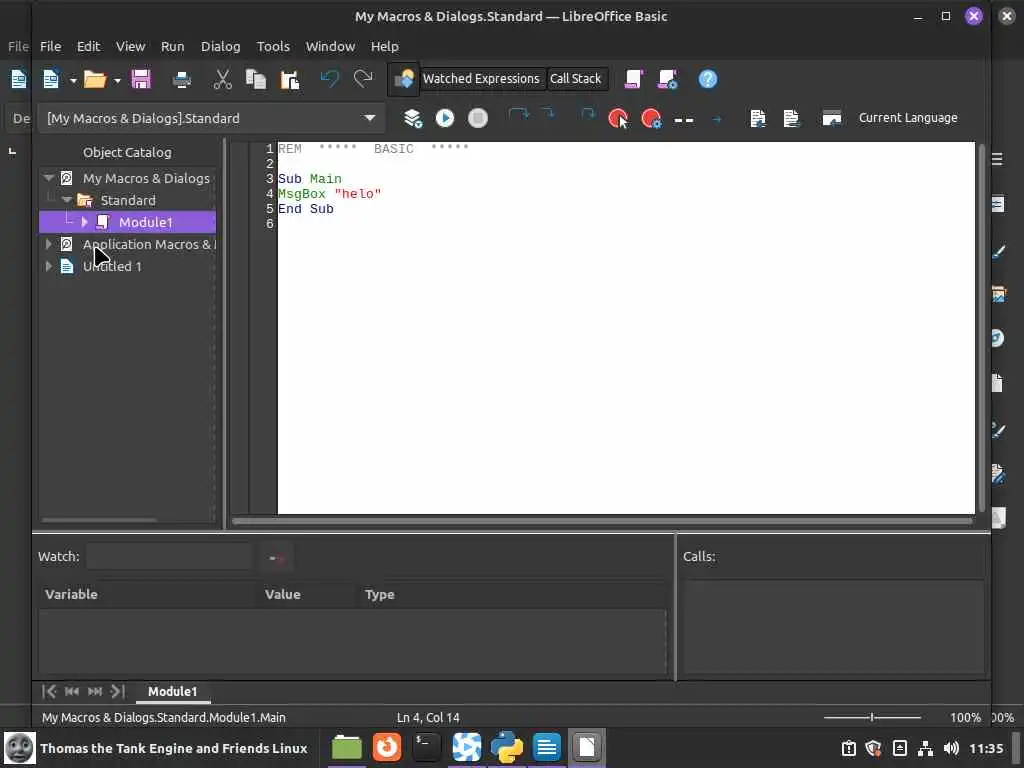The image size is (1024, 768).
Task: Open the Dialog menu
Action: coord(220,46)
